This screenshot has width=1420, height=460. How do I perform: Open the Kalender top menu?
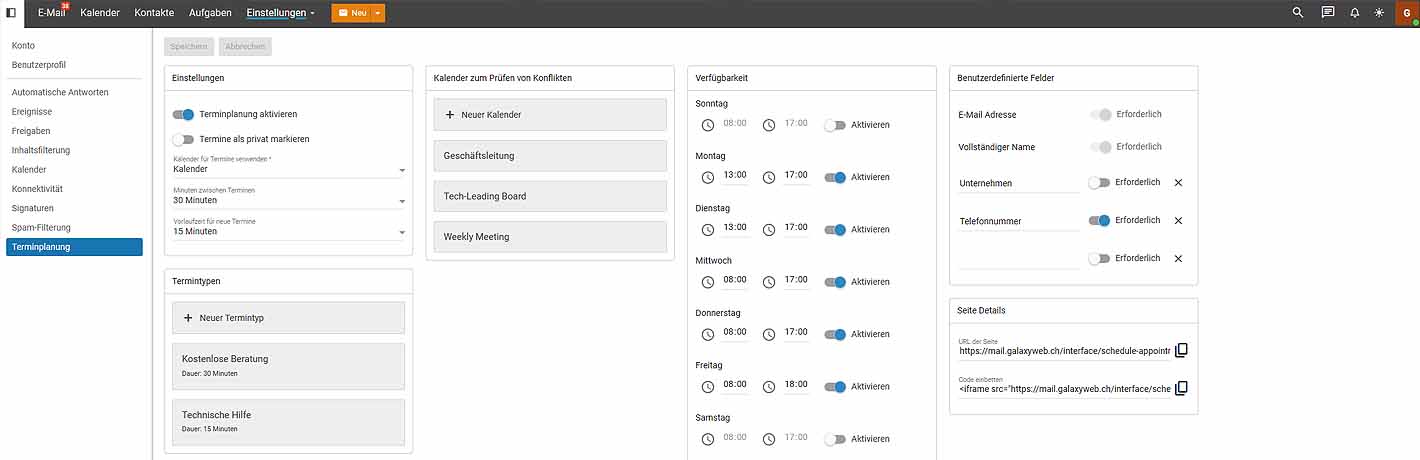[x=100, y=13]
